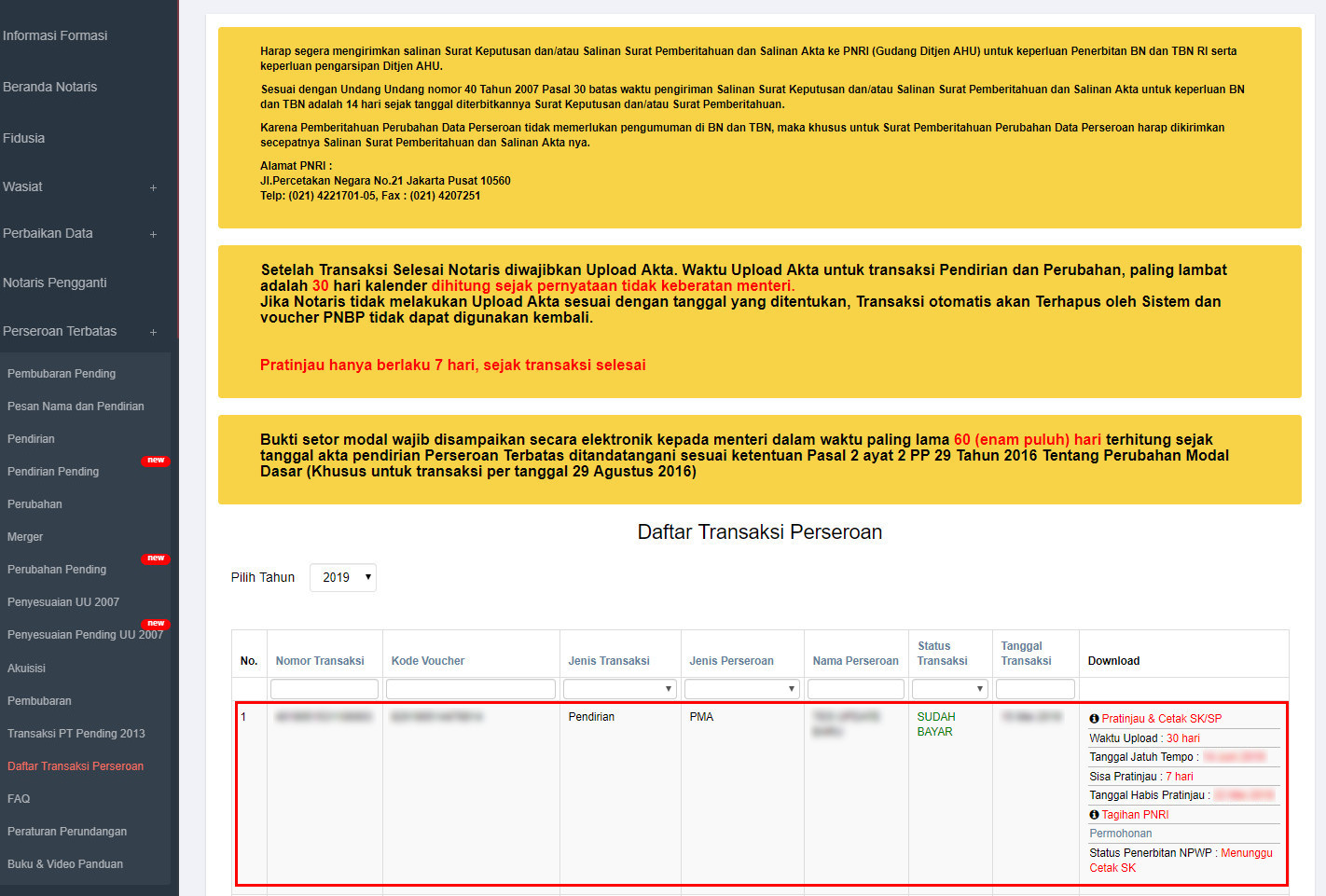Screen dimensions: 1326x896
Task: Open Notaris Pengganti menu
Action: point(55,283)
